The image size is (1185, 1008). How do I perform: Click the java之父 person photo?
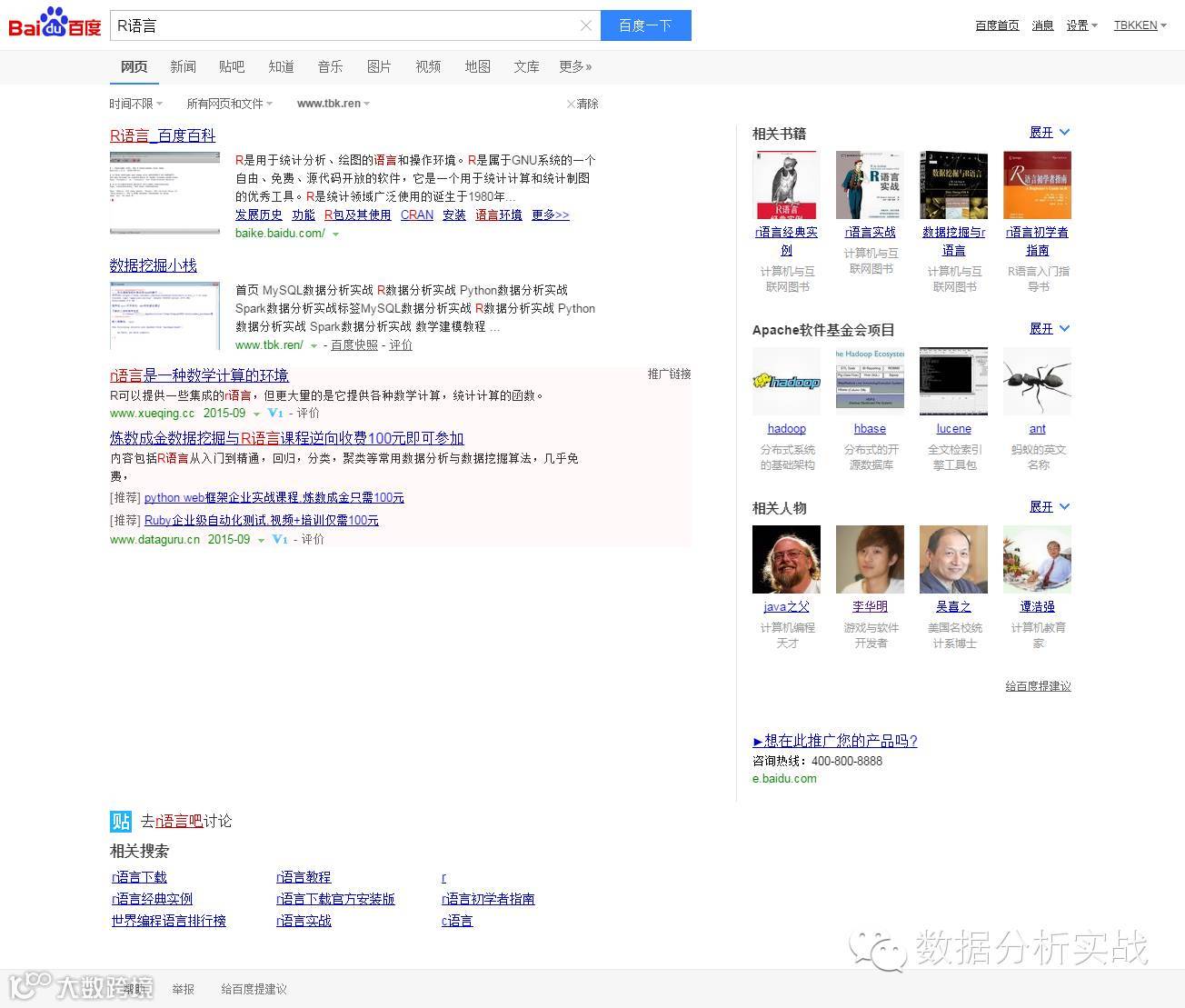pos(787,559)
